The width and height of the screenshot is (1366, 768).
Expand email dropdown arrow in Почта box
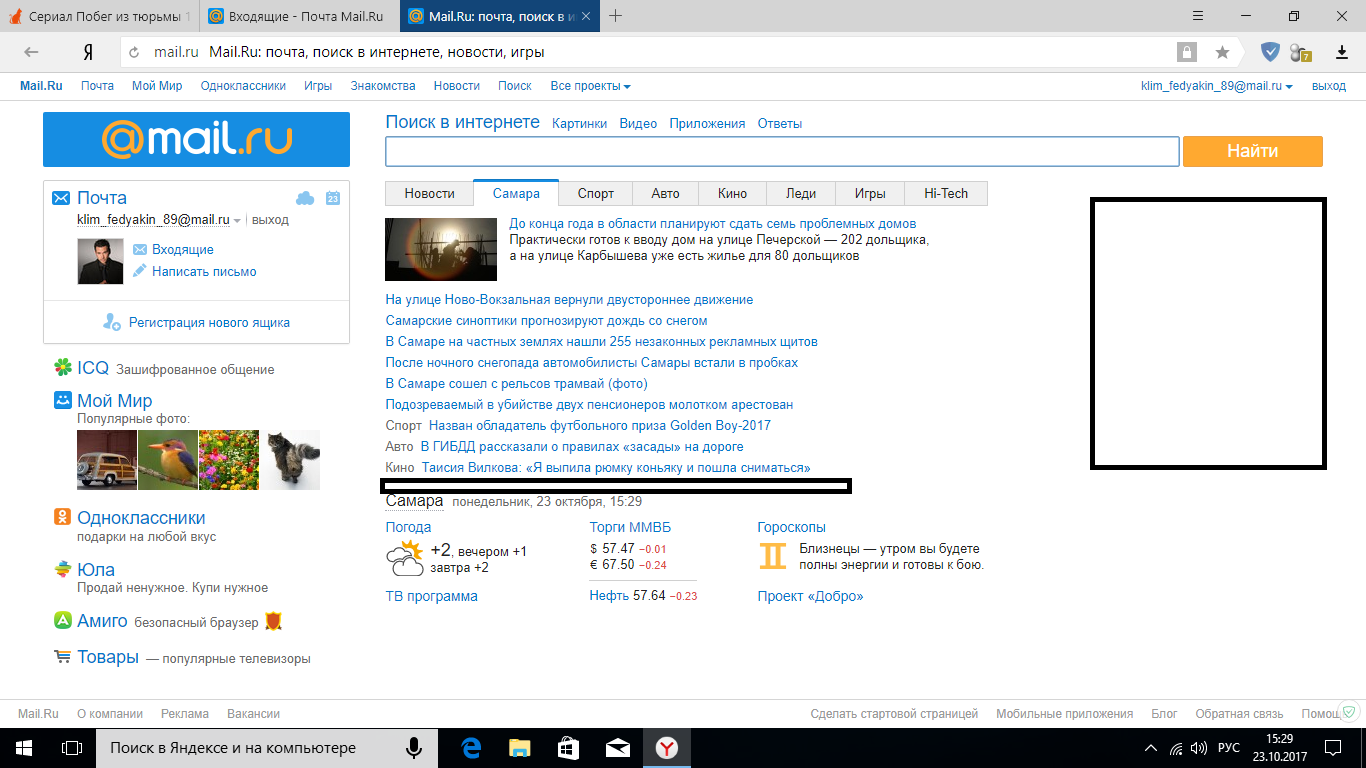(238, 221)
